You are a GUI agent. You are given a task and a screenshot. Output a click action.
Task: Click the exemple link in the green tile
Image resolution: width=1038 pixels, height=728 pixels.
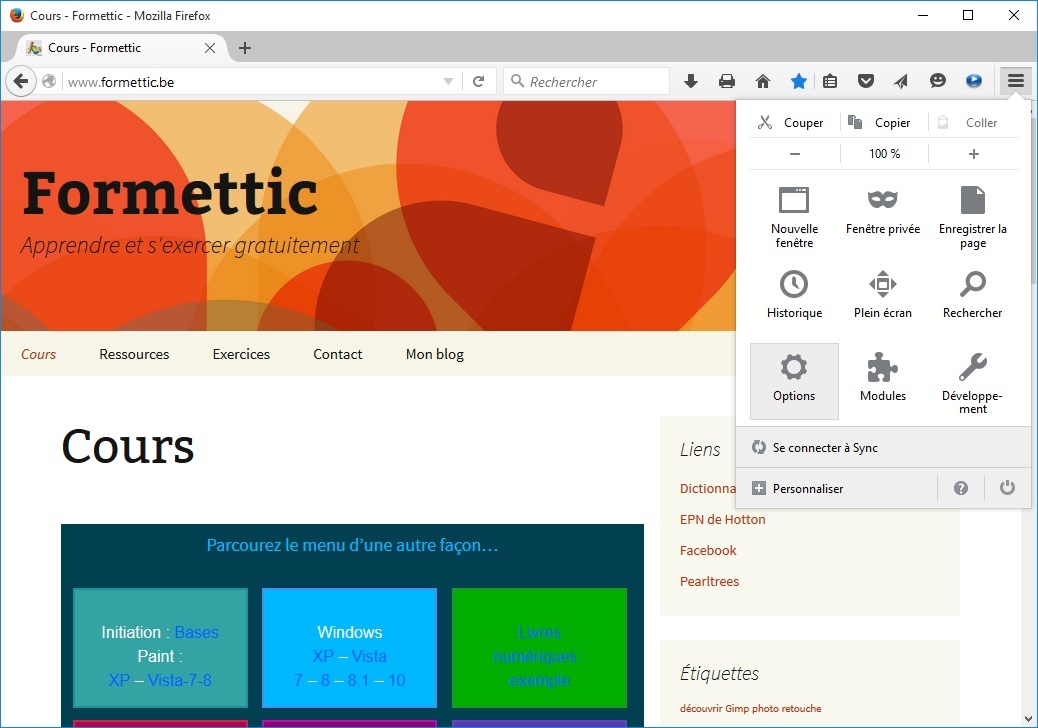pos(539,680)
